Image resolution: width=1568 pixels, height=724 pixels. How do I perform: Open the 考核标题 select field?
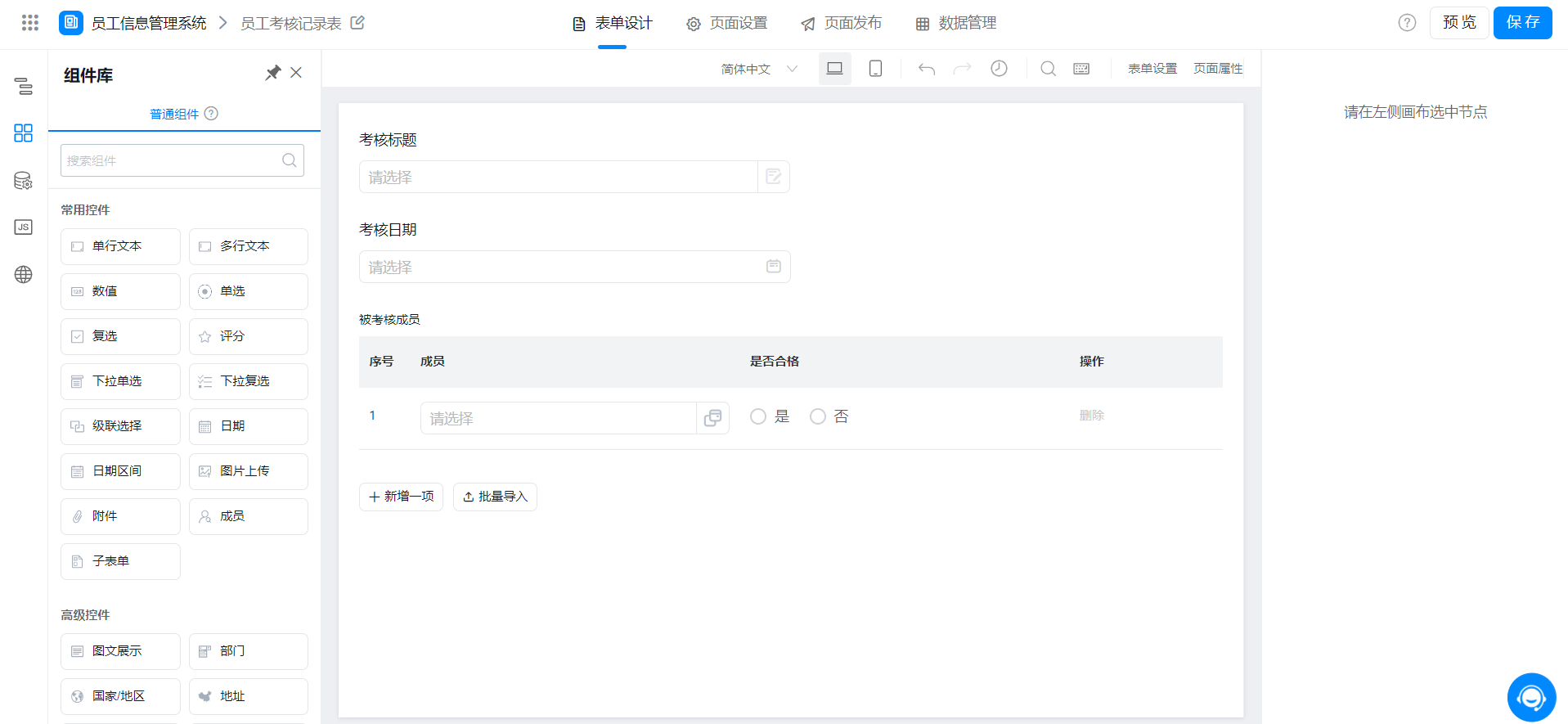559,177
